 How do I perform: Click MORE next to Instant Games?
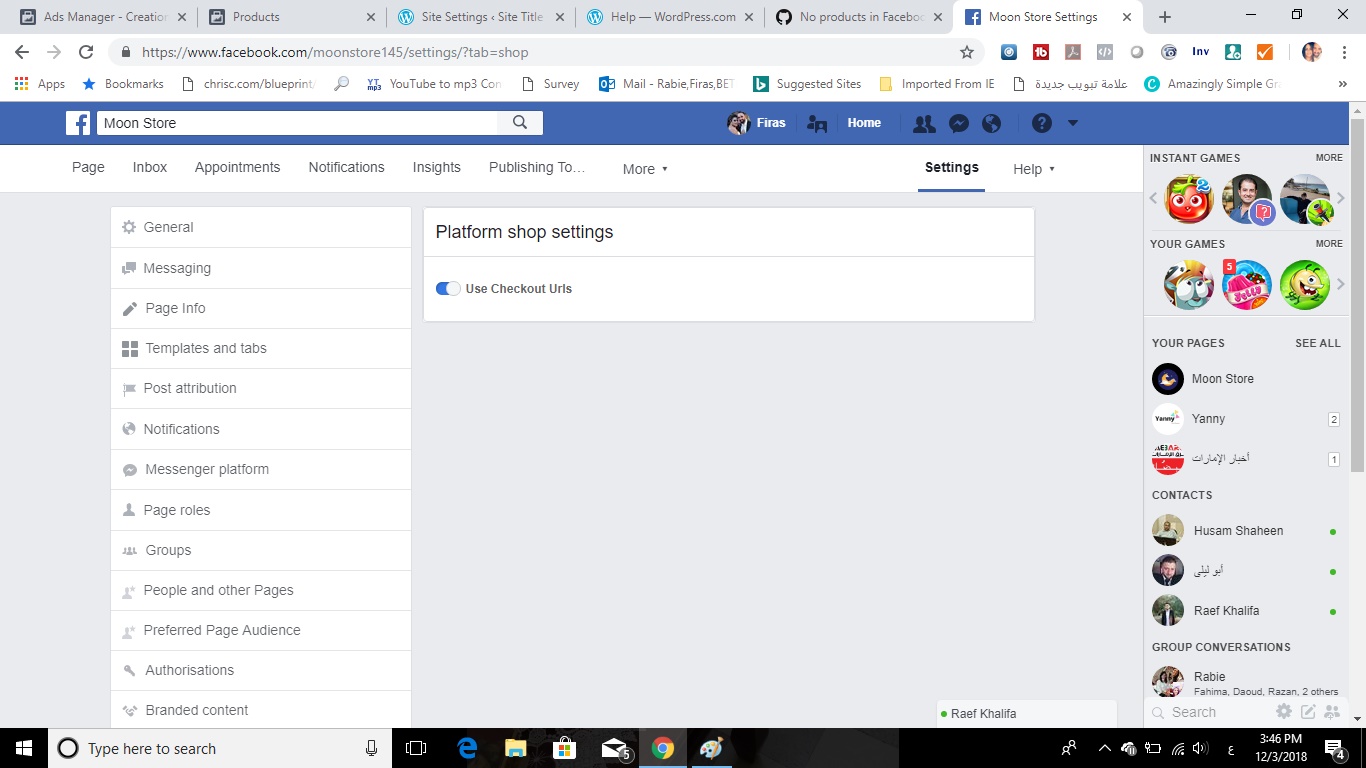pos(1329,158)
